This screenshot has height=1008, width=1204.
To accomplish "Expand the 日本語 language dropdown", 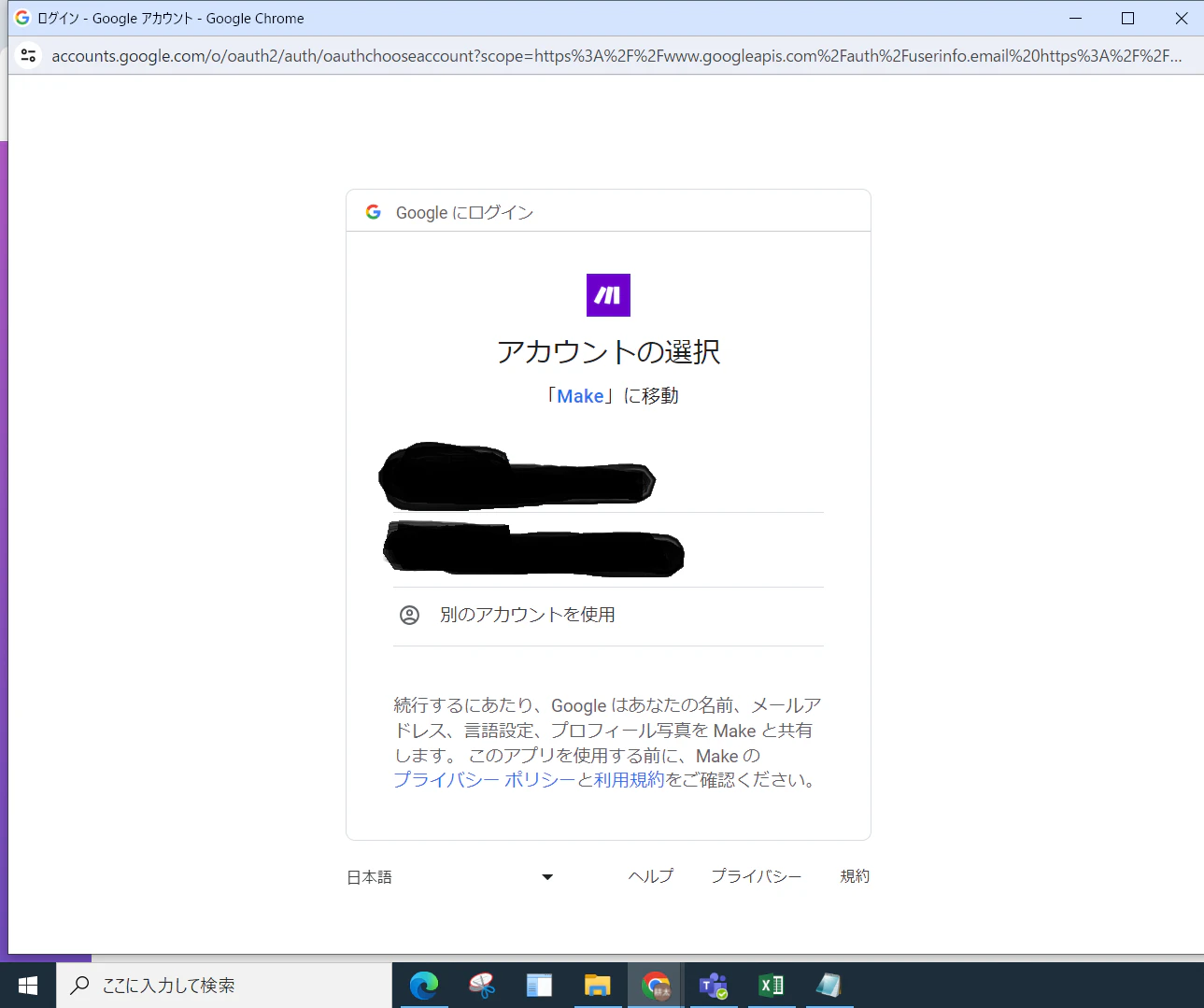I will click(x=450, y=877).
